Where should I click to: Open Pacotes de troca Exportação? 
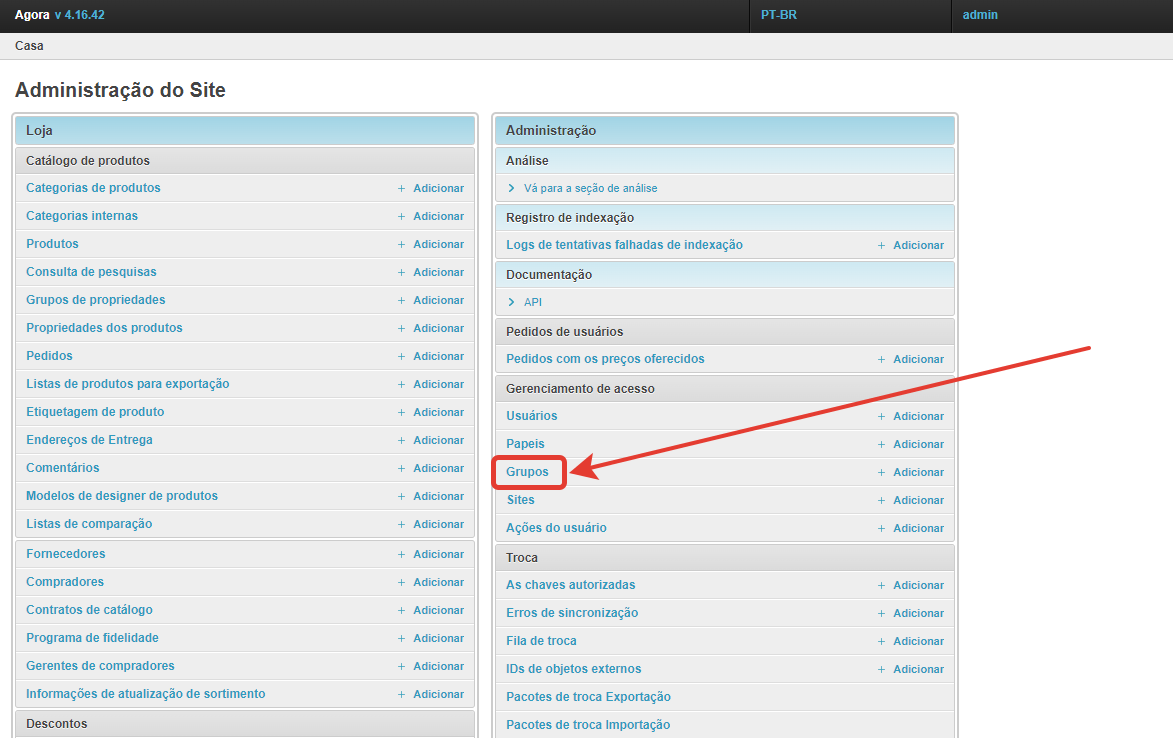(588, 697)
